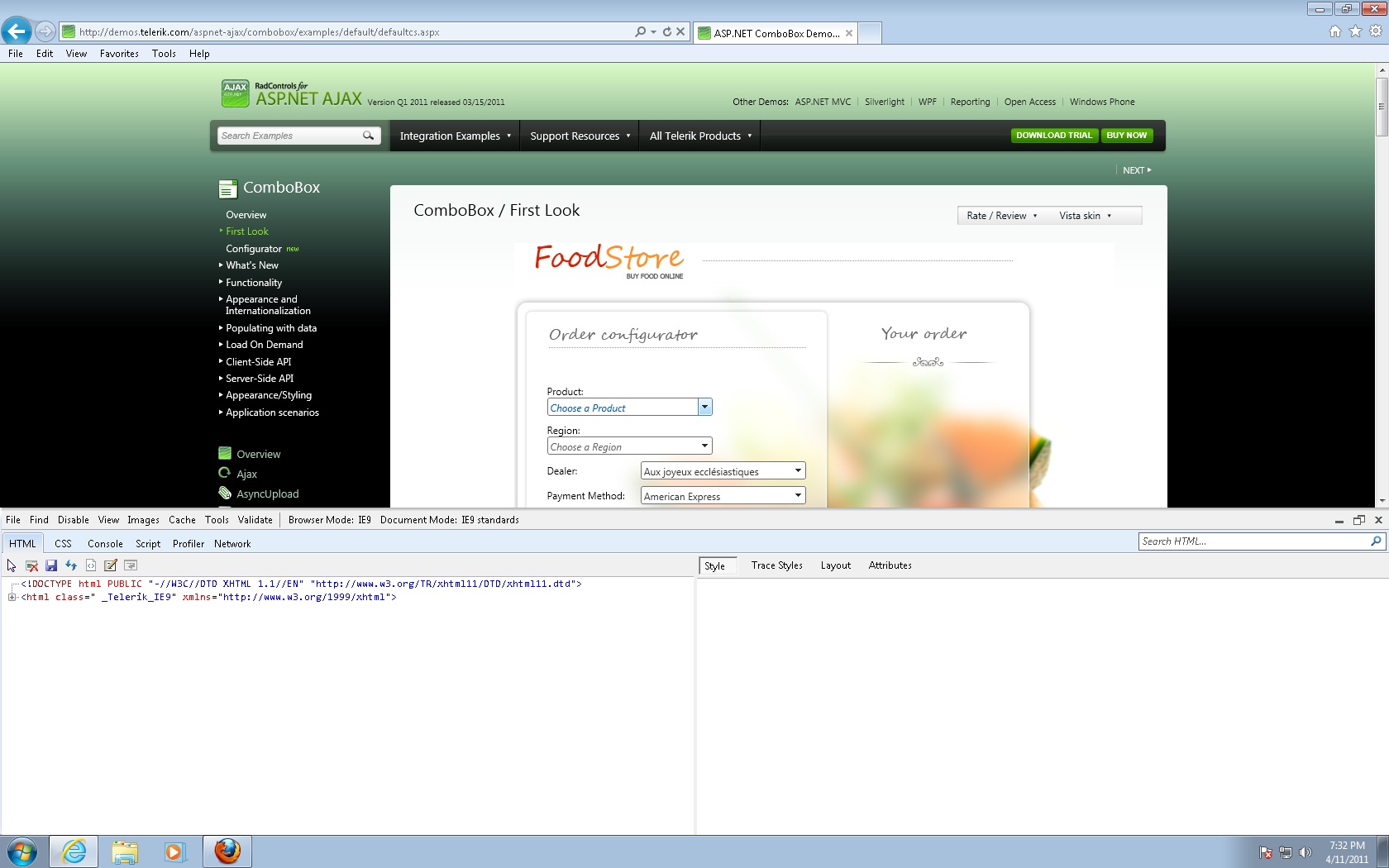Expand the Load On Demand sidebar section
Viewport: 1389px width, 868px height.
[265, 345]
